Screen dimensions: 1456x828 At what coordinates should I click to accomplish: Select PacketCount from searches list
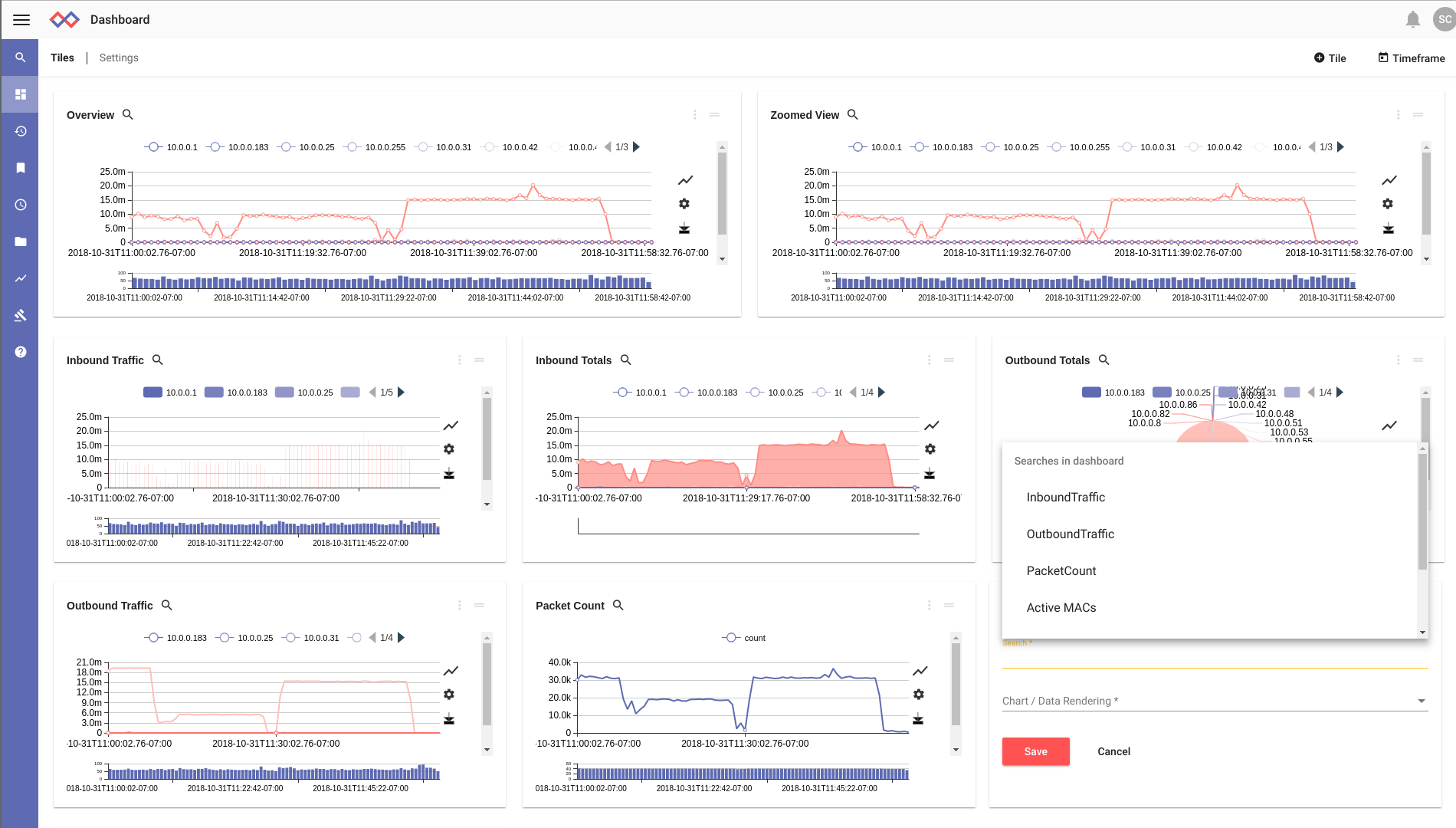[x=1209, y=571]
